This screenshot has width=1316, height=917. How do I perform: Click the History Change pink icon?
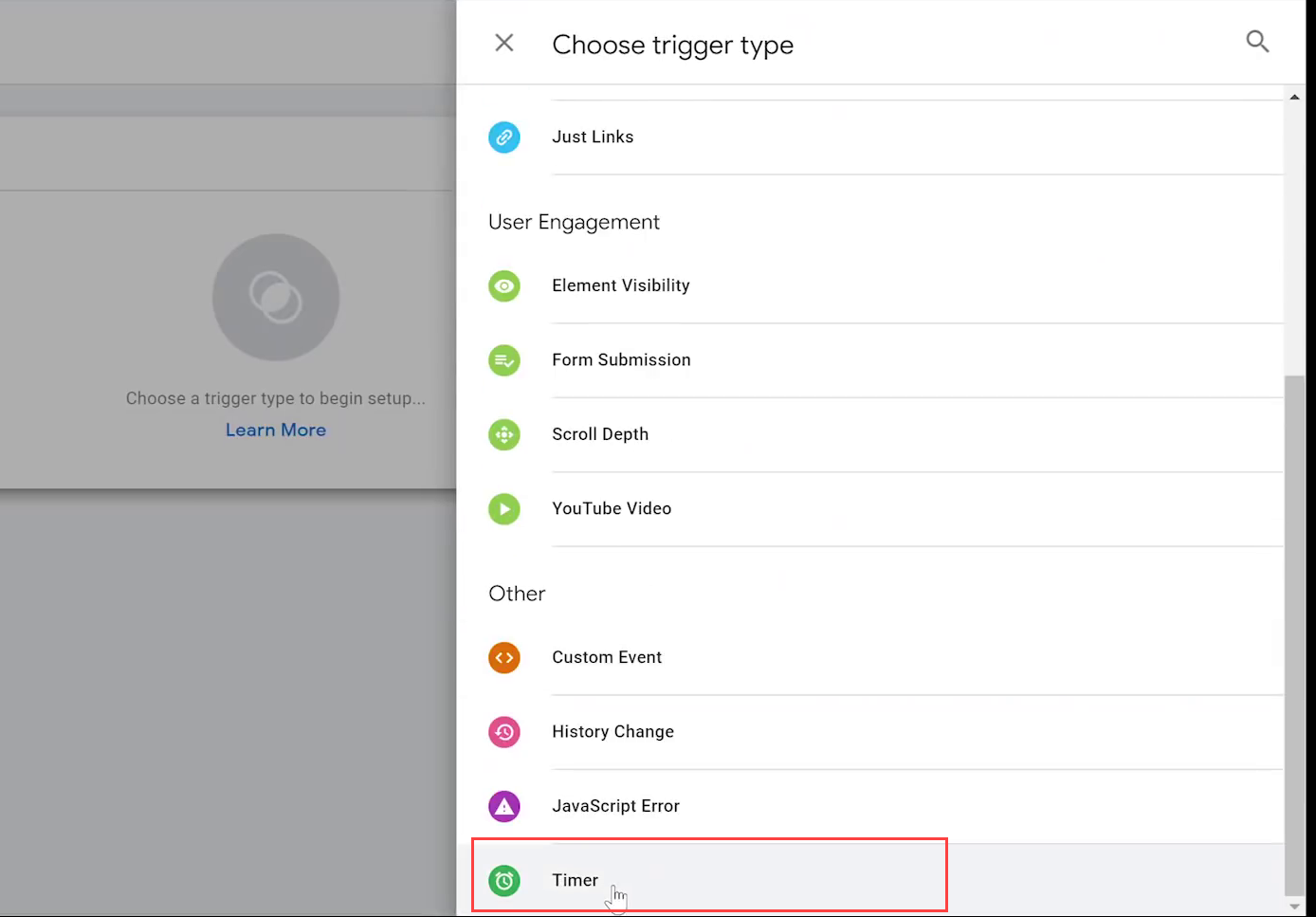504,732
